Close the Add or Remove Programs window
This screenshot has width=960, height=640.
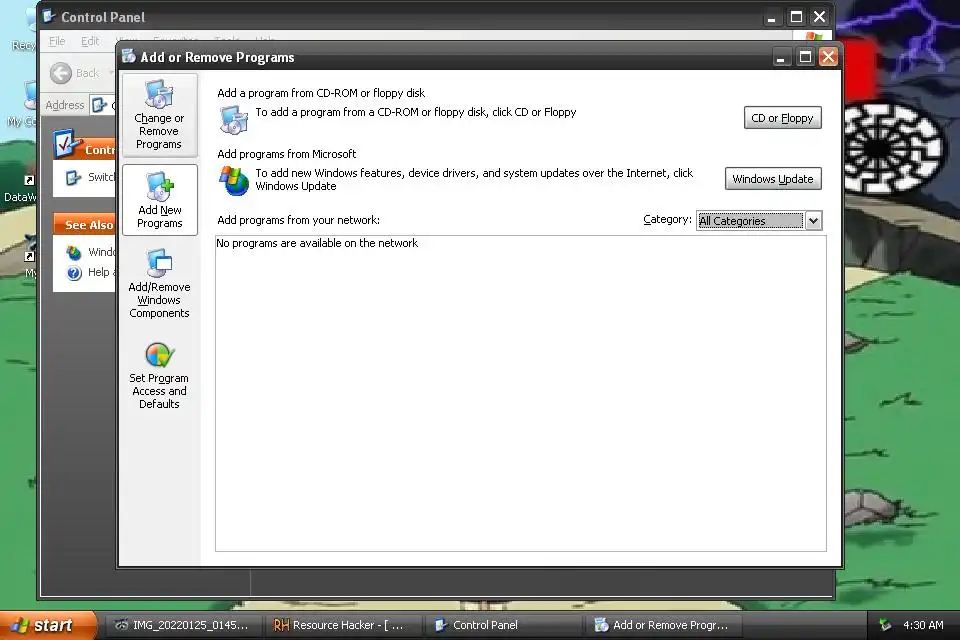click(828, 57)
